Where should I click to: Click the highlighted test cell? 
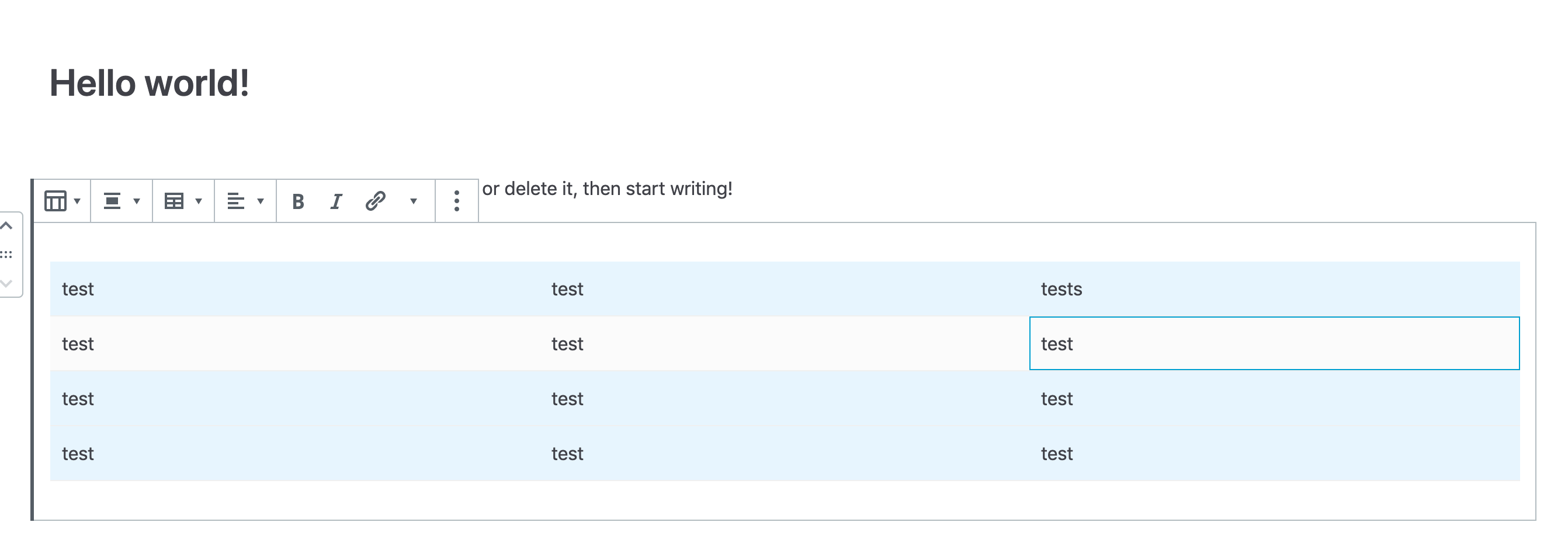[x=1056, y=344]
